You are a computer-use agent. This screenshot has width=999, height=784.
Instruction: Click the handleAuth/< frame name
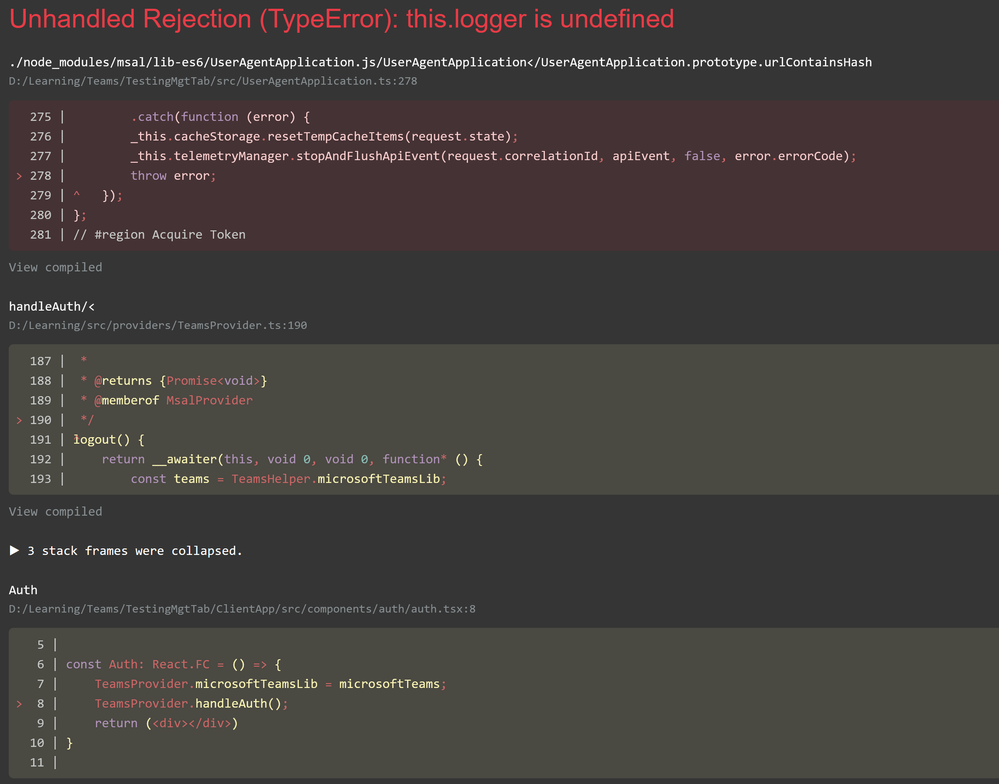[52, 306]
